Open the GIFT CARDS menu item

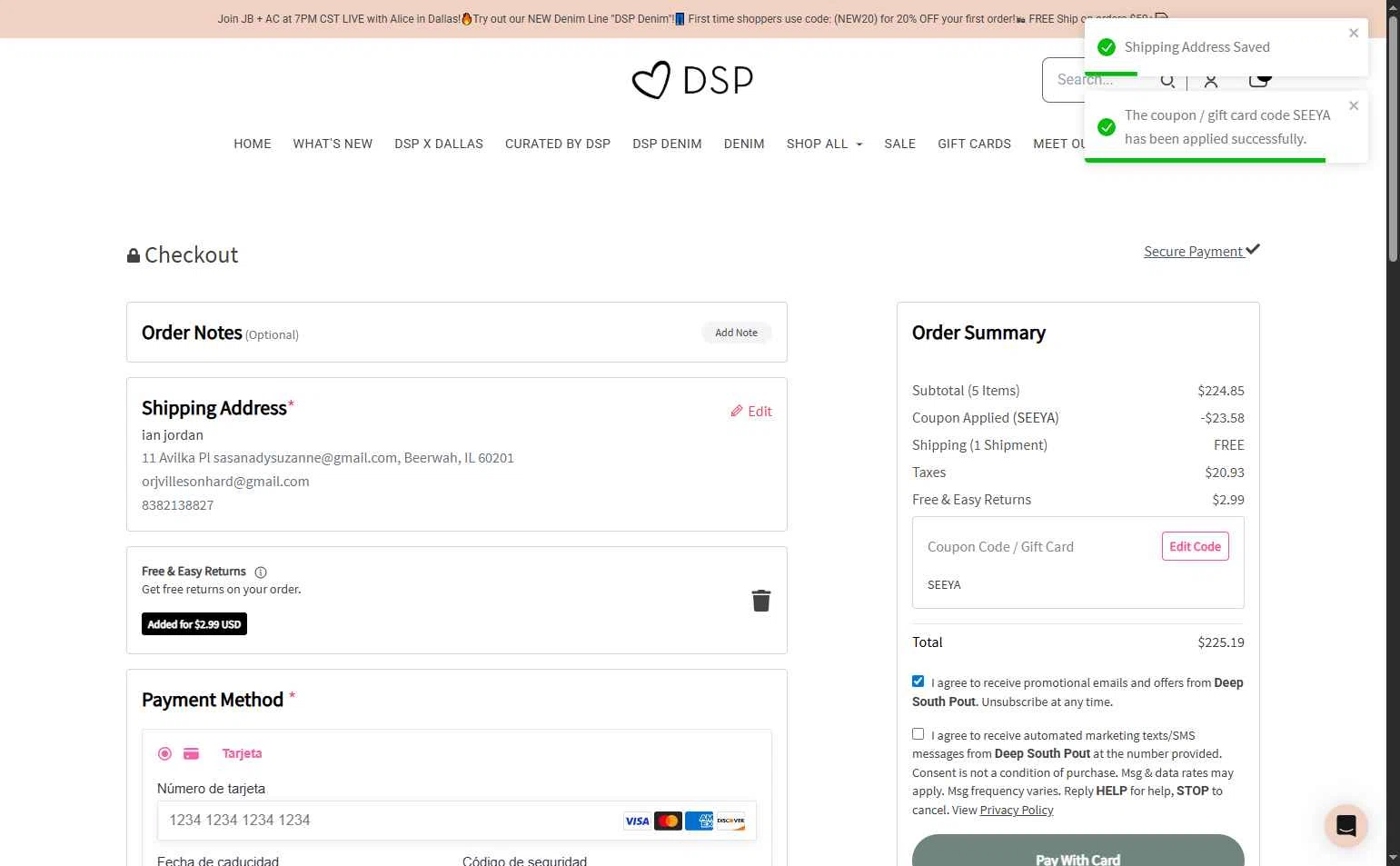(974, 144)
